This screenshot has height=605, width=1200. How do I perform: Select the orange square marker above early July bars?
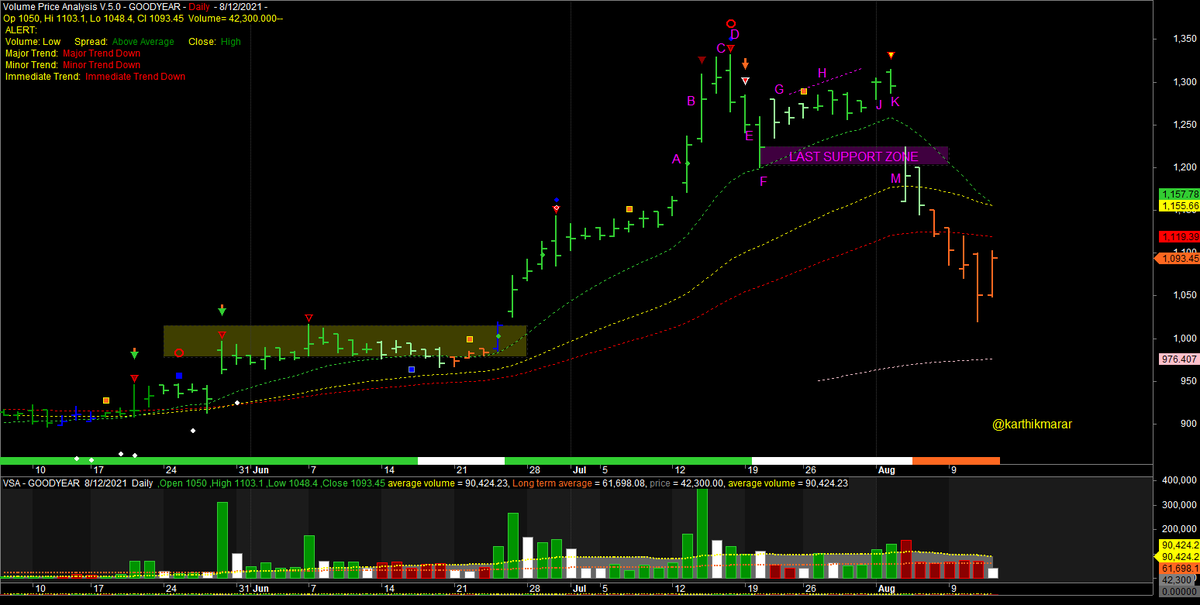click(629, 209)
